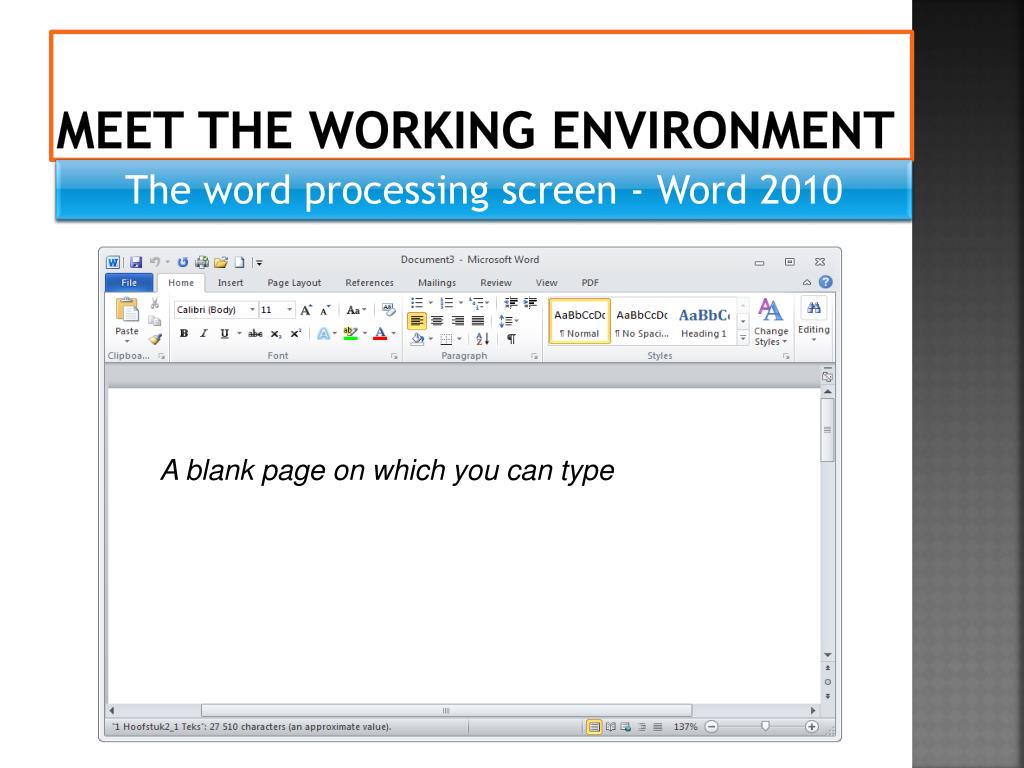Click the vertical scrollbar thumb
The width and height of the screenshot is (1024, 768).
coord(827,430)
